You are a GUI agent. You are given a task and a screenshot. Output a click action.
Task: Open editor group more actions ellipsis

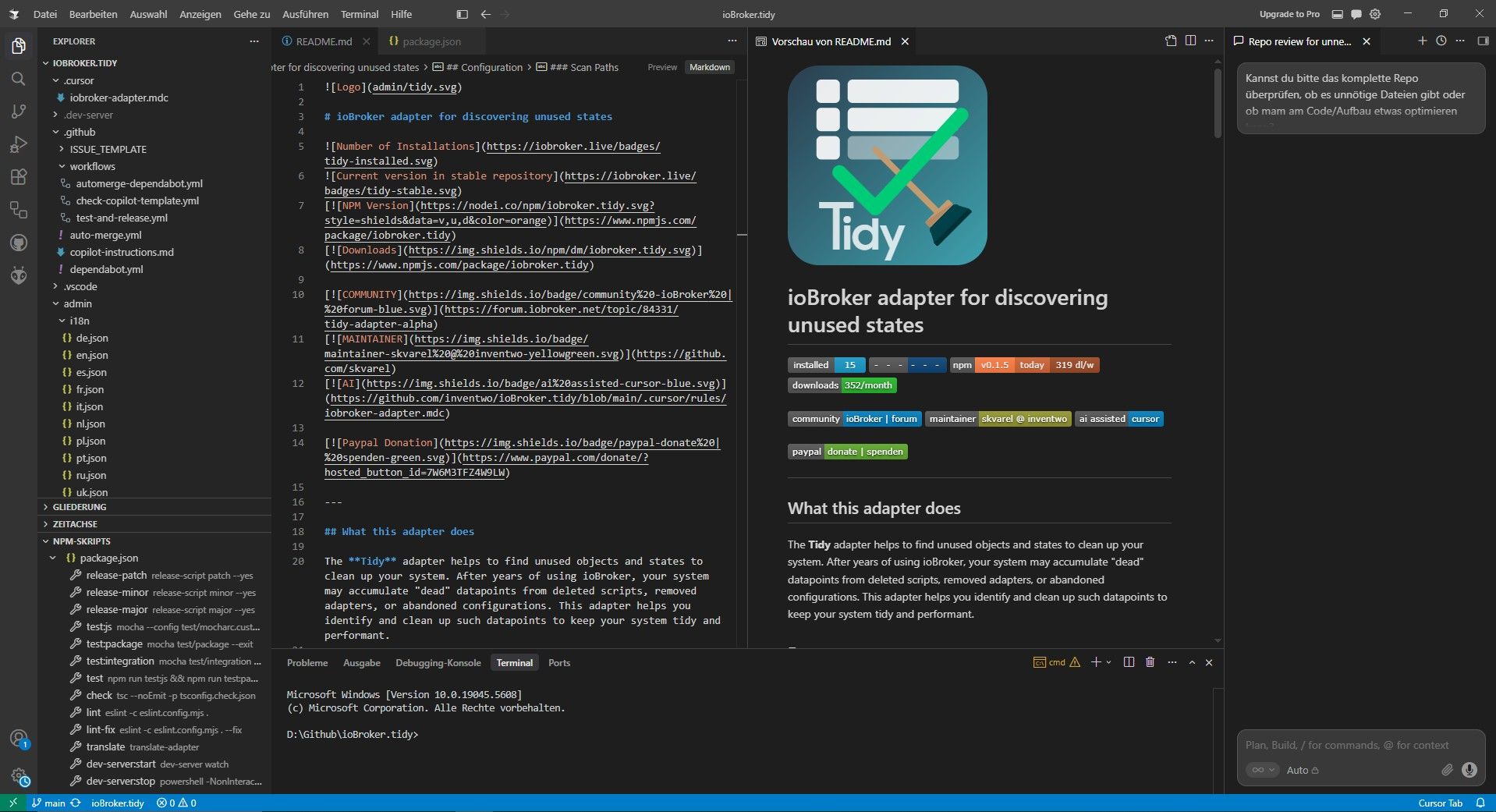[732, 41]
